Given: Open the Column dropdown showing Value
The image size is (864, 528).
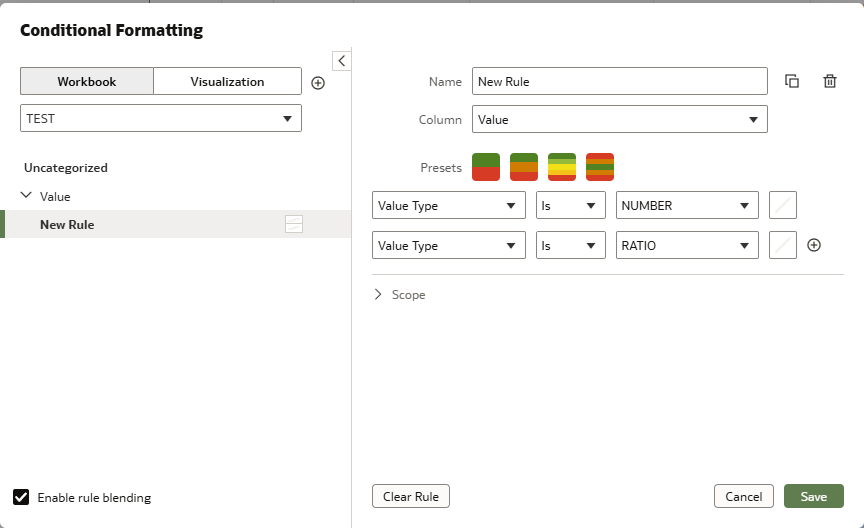Looking at the screenshot, I should (x=620, y=120).
